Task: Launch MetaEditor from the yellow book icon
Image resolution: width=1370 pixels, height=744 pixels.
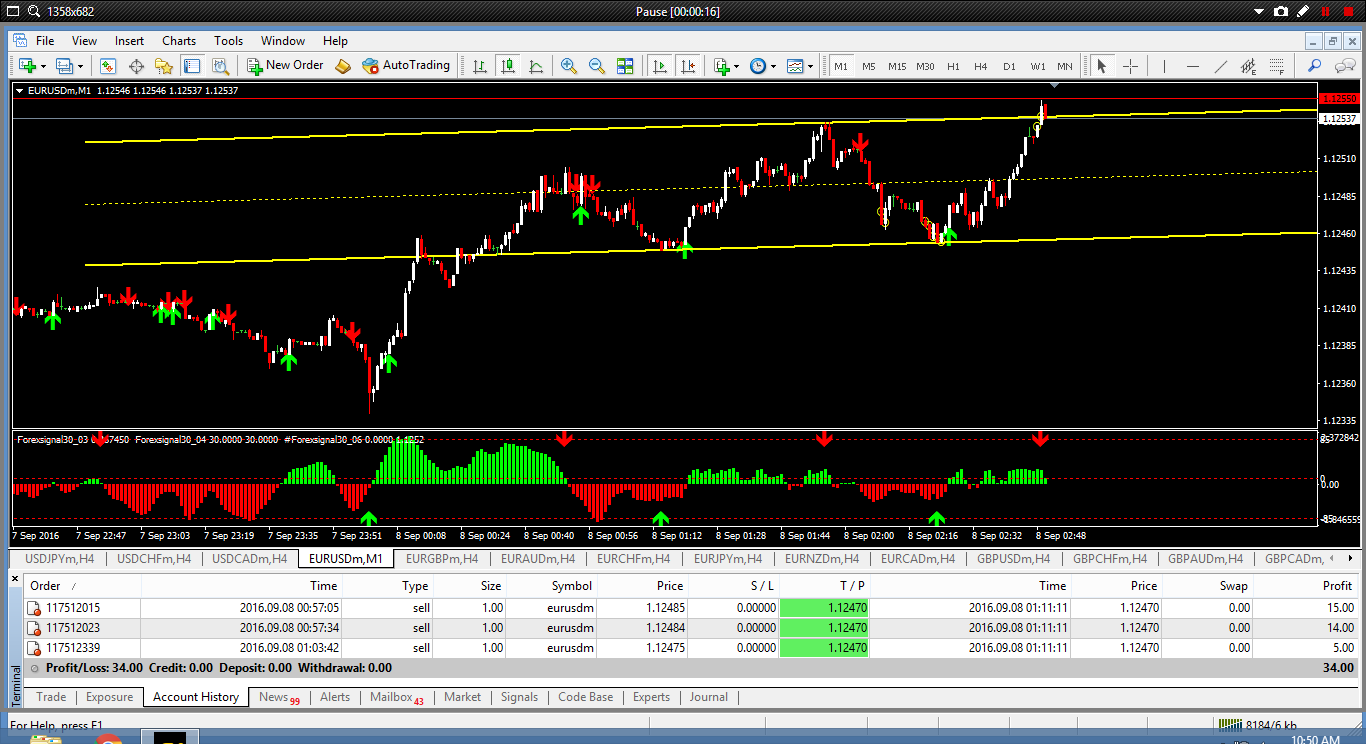Action: pyautogui.click(x=343, y=66)
